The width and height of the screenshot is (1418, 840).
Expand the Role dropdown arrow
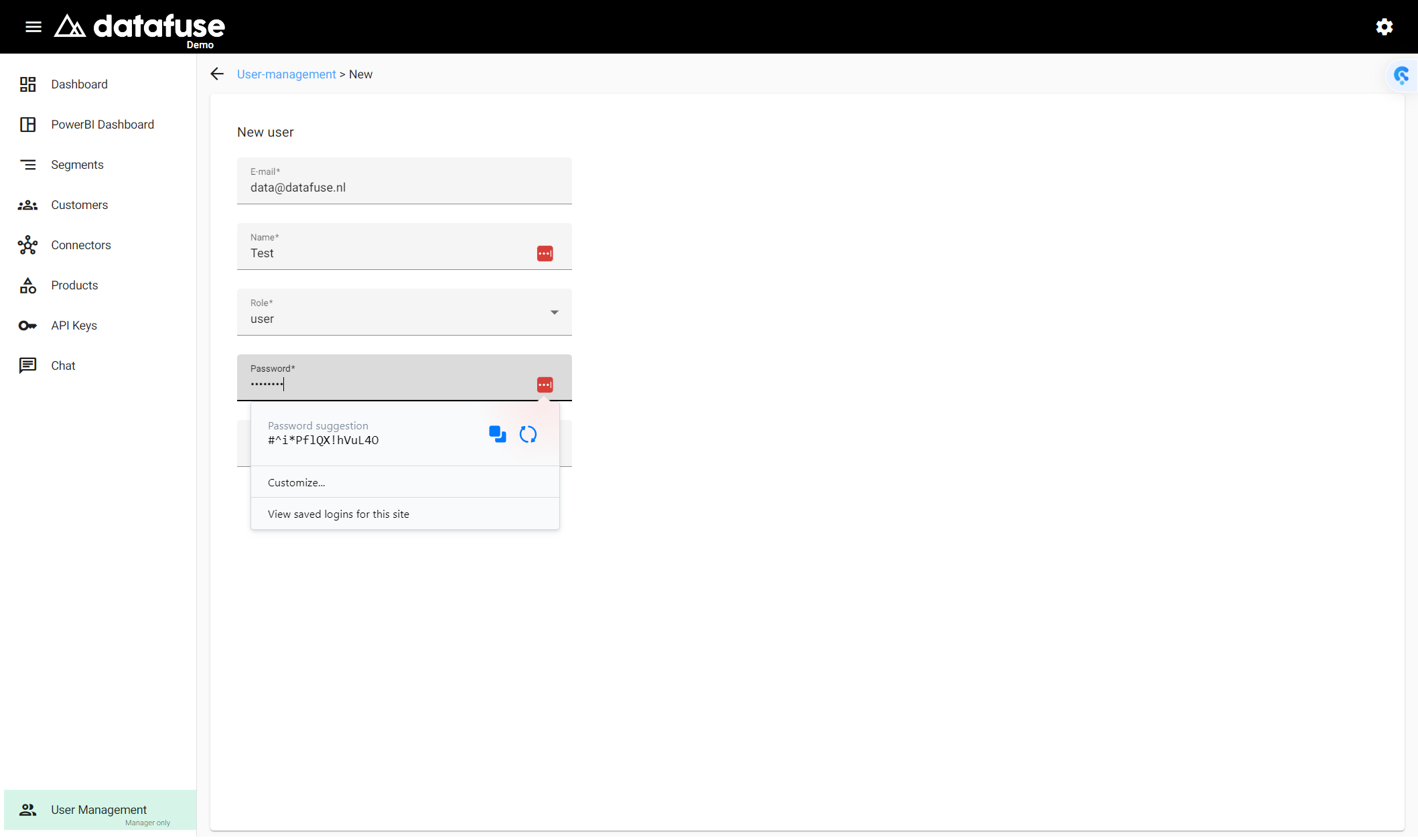555,312
